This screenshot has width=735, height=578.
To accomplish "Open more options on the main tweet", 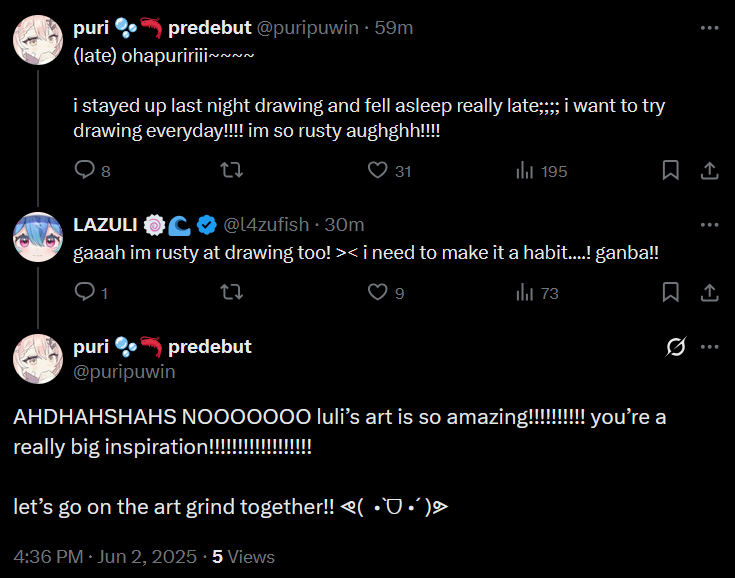I will [x=709, y=347].
